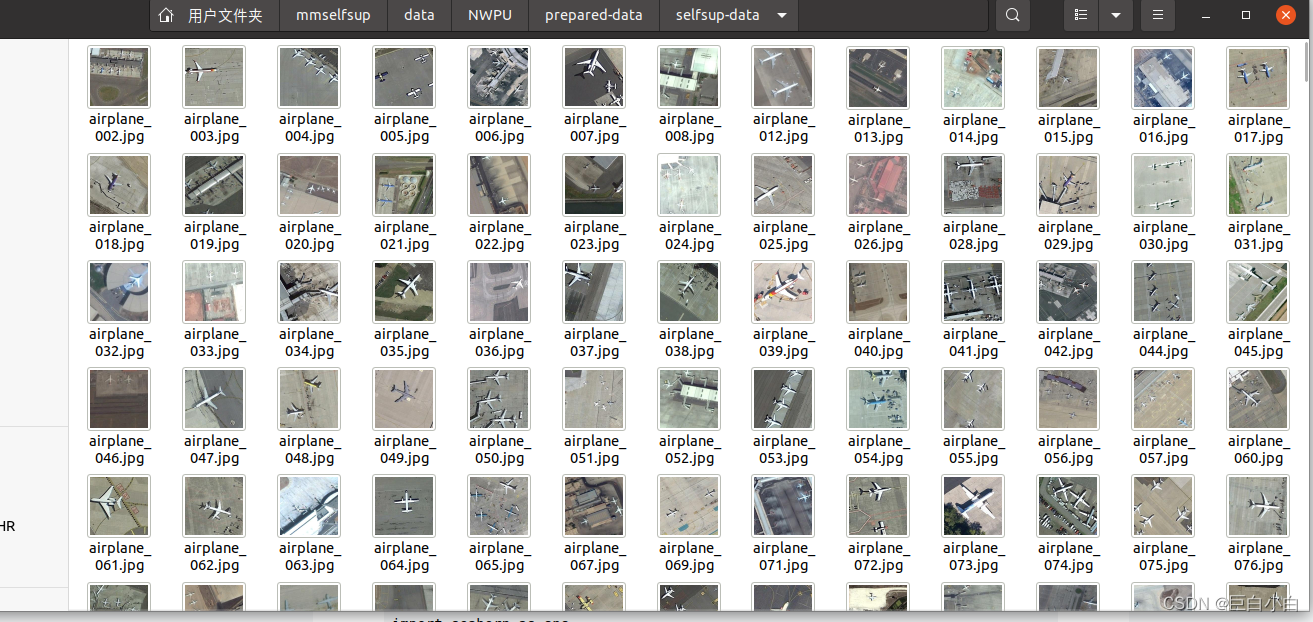
Task: Click the file name airplane_040.jpg
Action: point(878,342)
